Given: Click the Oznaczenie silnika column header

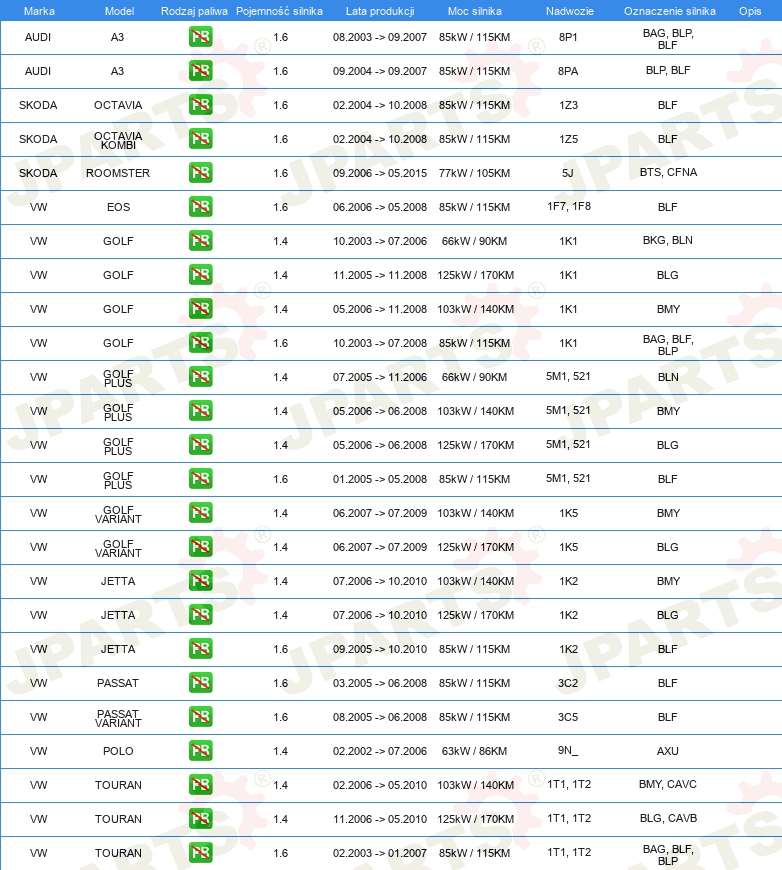Looking at the screenshot, I should click(669, 11).
